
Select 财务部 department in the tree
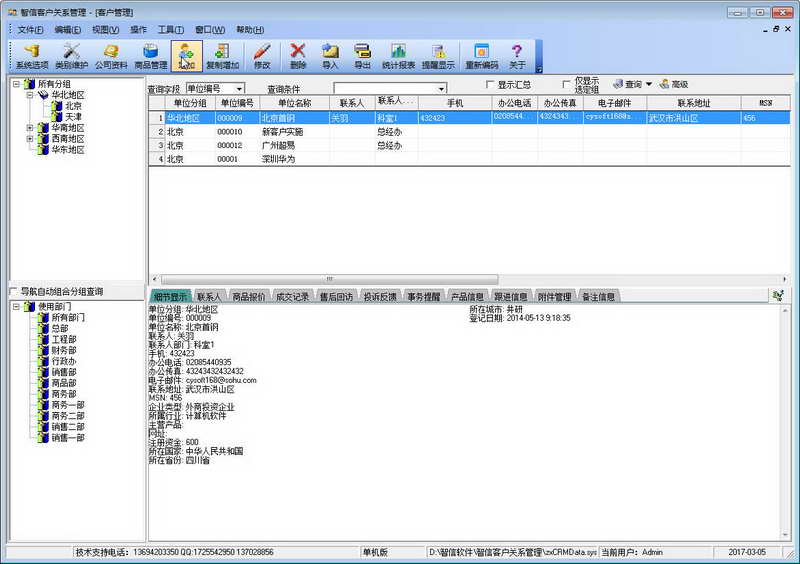(64, 350)
